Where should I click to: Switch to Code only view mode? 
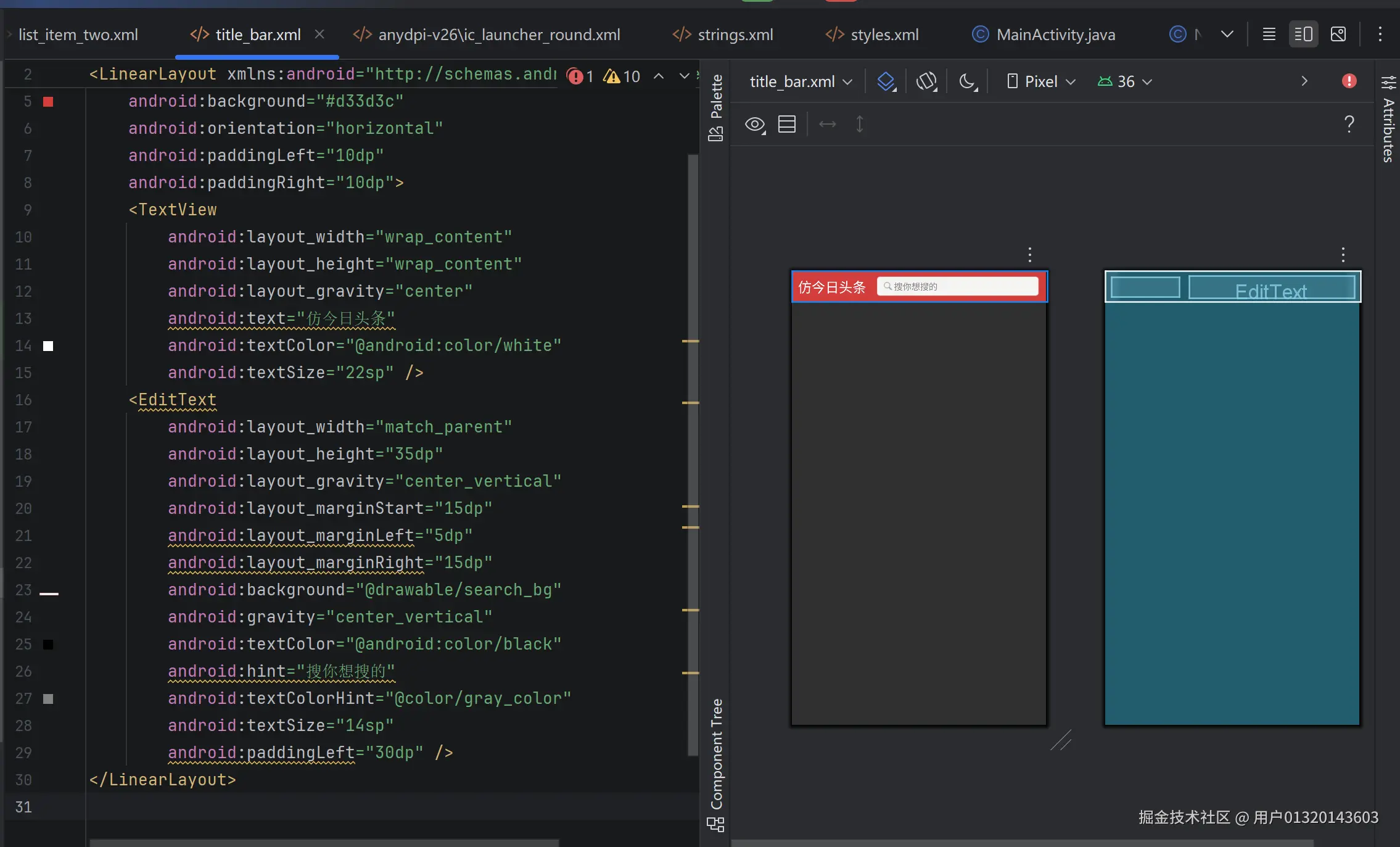pyautogui.click(x=1269, y=35)
